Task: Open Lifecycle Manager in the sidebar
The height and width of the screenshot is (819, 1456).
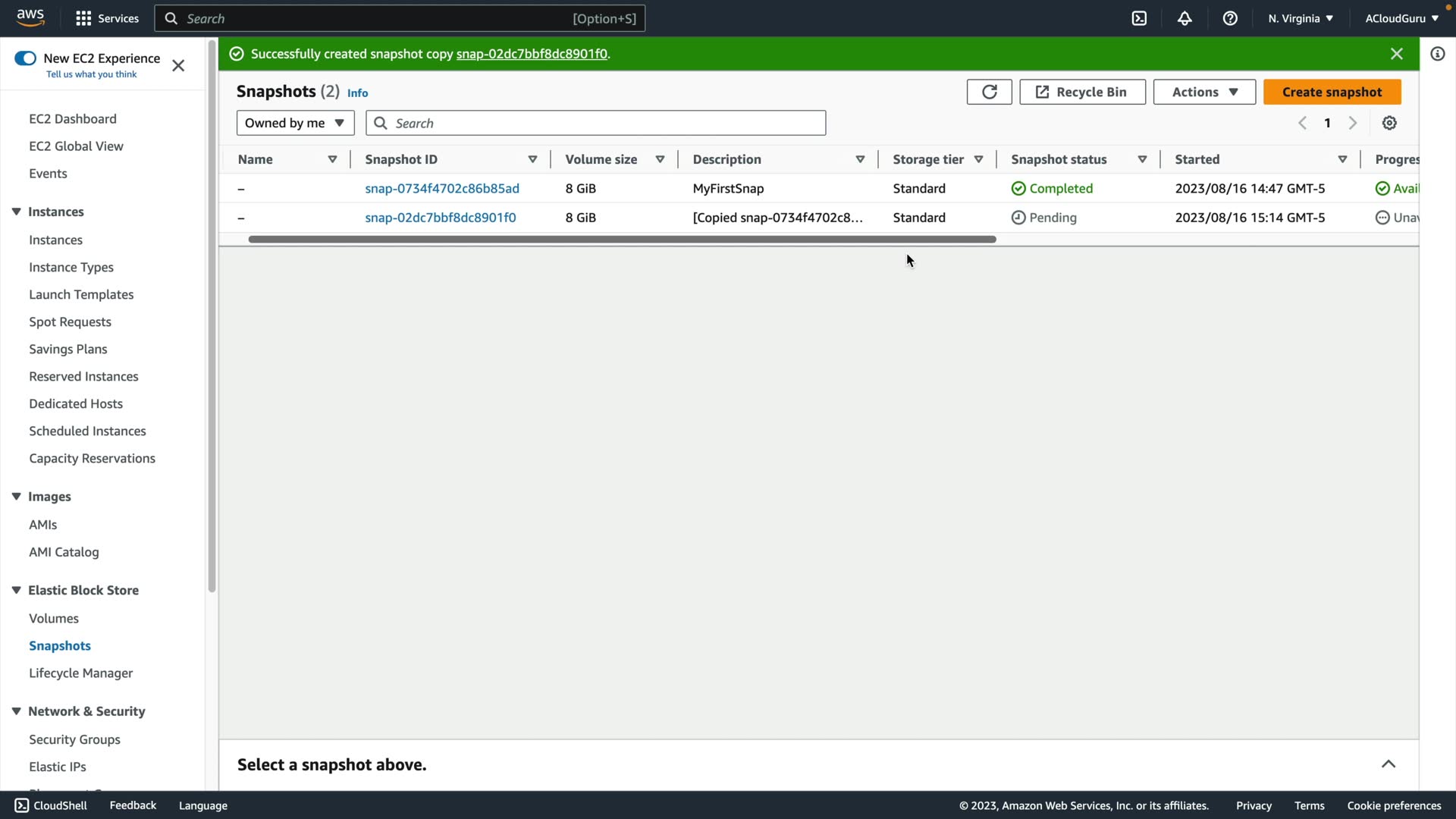Action: coord(80,673)
